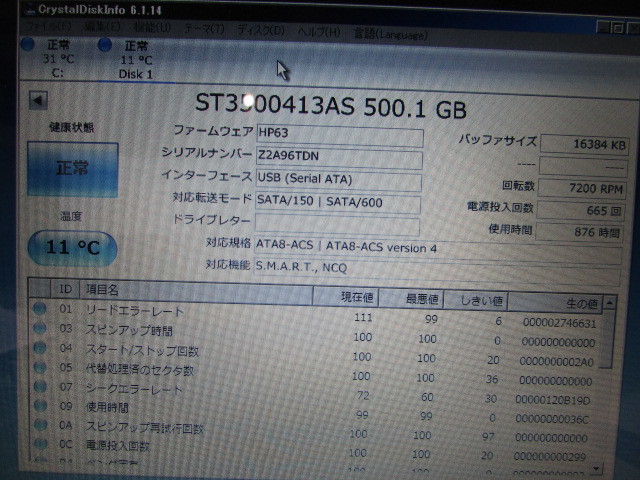This screenshot has width=640, height=480.
Task: Click the 11 °C temperature button
Action: click(x=72, y=247)
